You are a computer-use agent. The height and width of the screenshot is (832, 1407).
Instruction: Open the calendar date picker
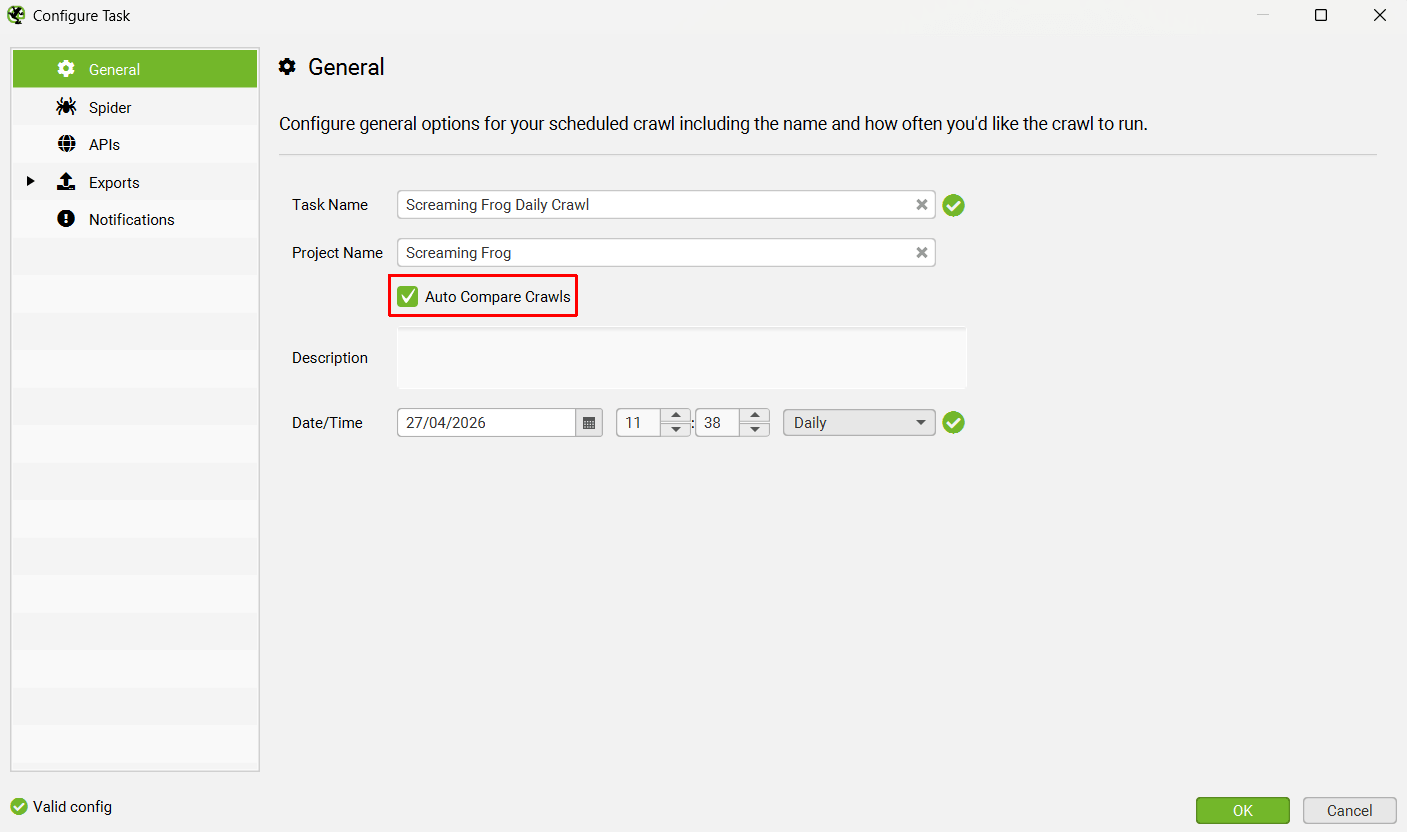(x=589, y=423)
